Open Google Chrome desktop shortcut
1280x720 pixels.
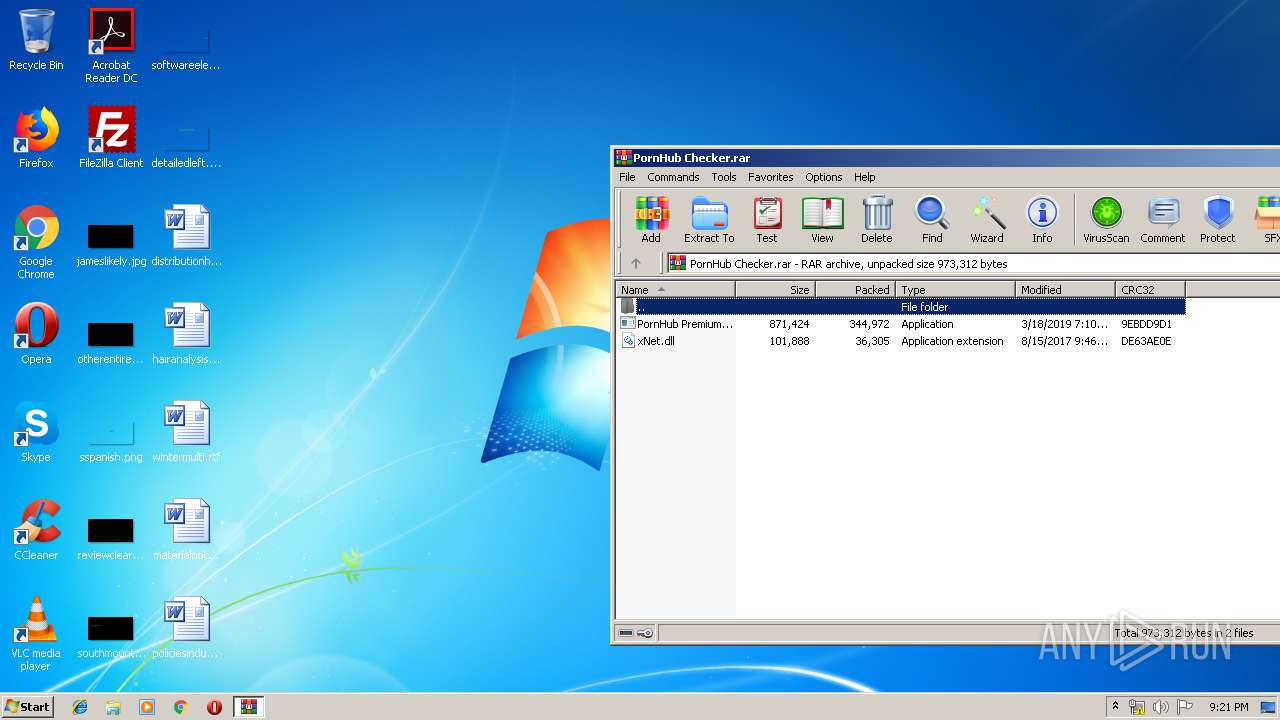(x=36, y=242)
